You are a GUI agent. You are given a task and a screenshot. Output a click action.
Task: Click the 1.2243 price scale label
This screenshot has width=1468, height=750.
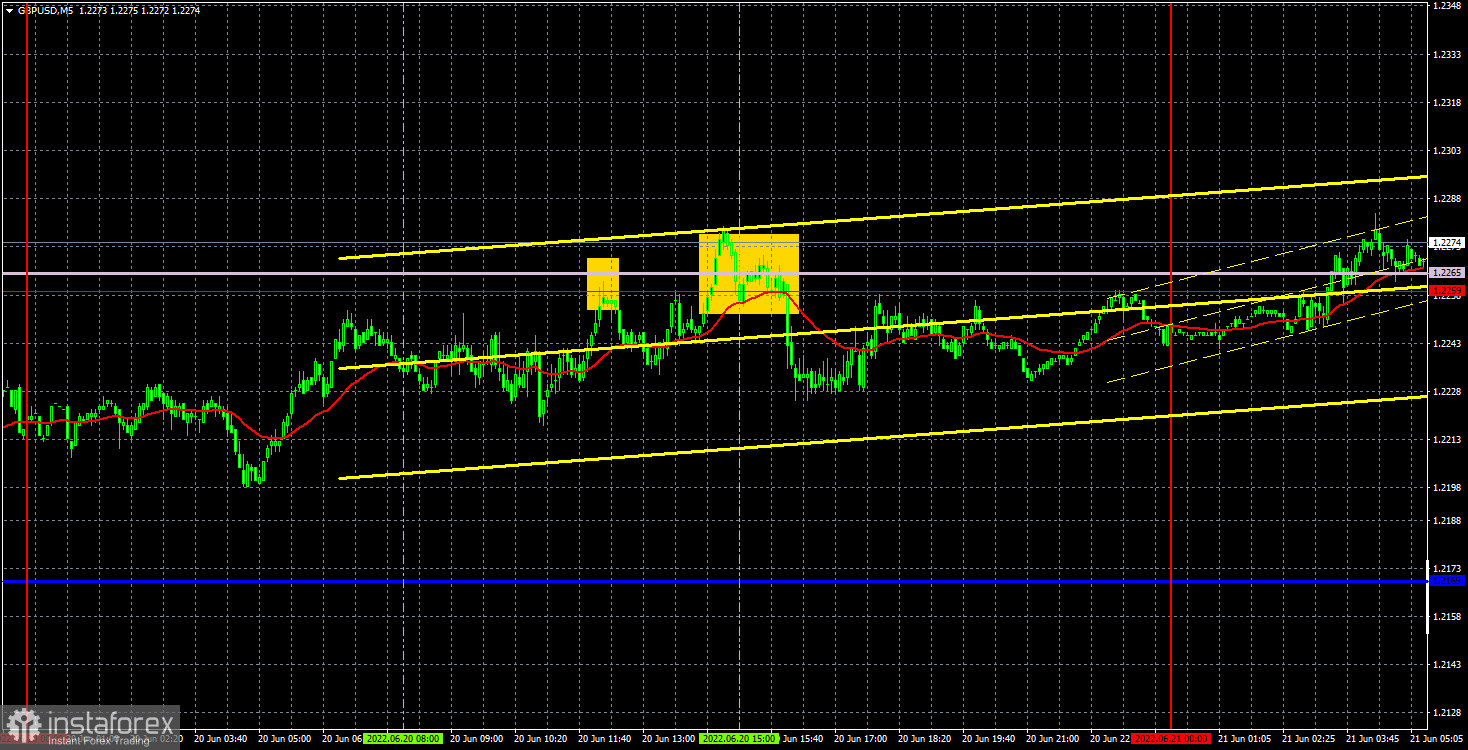(1447, 344)
